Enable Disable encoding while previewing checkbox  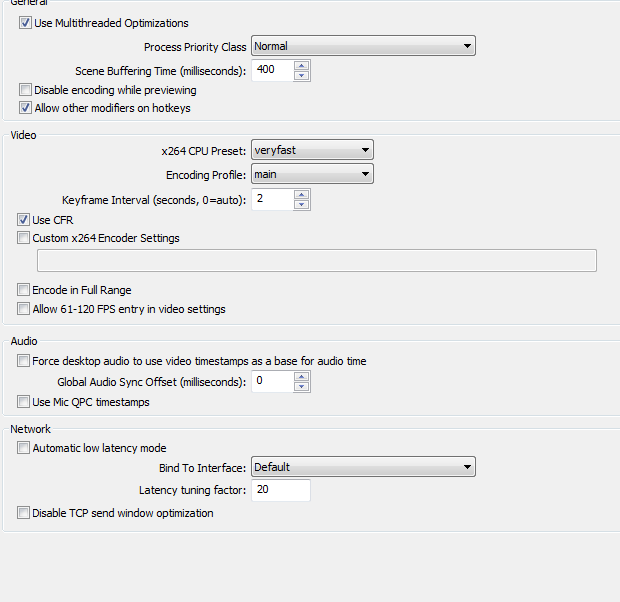pyautogui.click(x=25, y=90)
